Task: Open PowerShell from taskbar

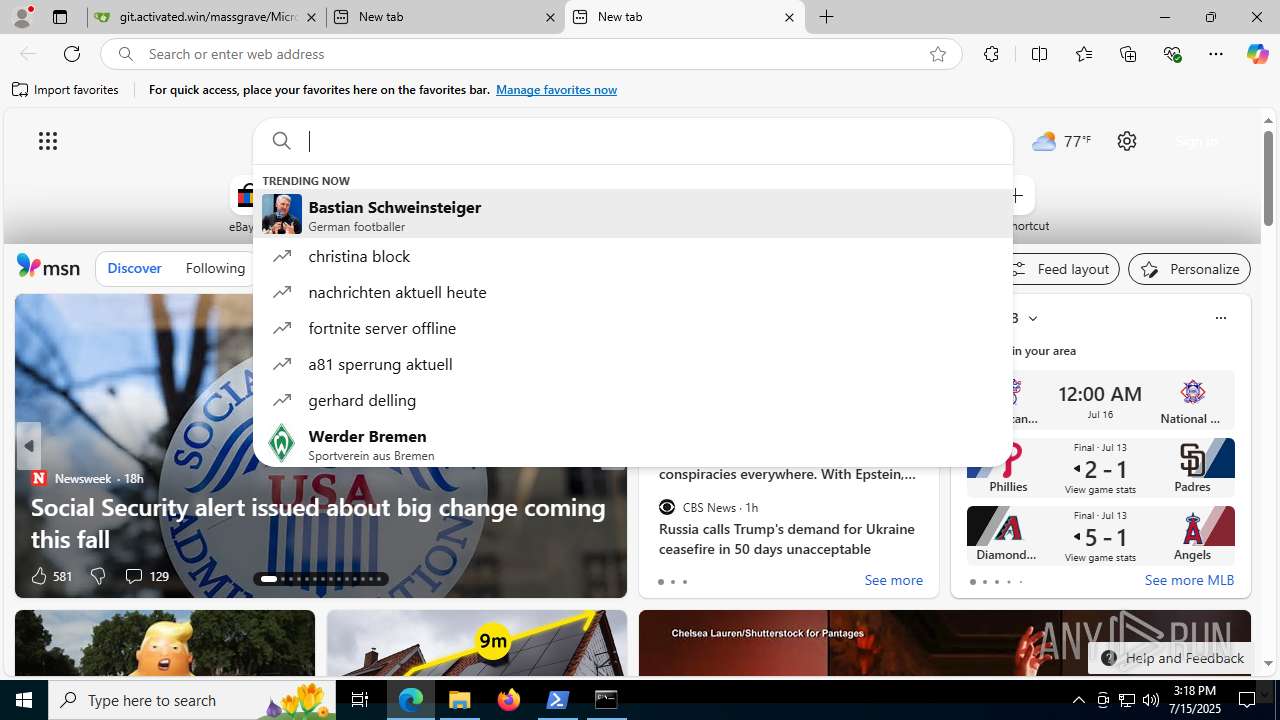Action: click(558, 700)
